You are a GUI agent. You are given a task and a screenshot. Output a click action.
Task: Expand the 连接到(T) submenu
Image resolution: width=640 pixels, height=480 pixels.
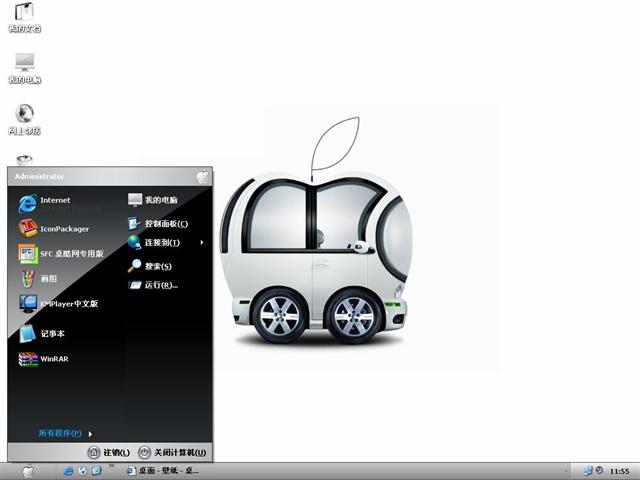coord(166,242)
